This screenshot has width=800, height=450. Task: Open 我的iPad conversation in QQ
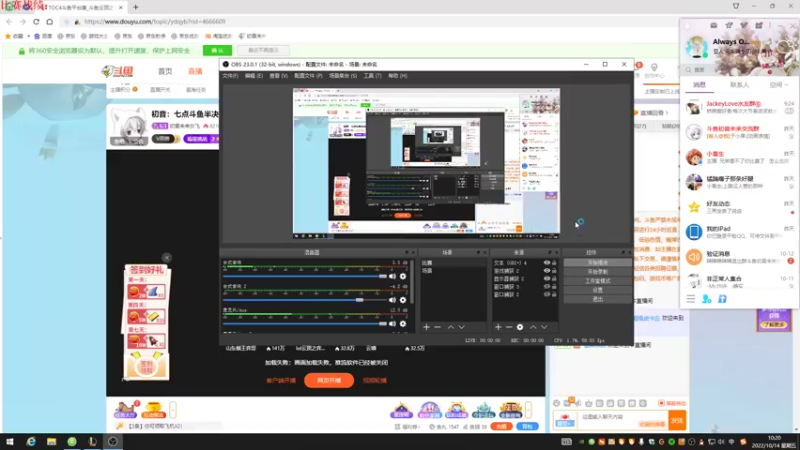click(740, 232)
